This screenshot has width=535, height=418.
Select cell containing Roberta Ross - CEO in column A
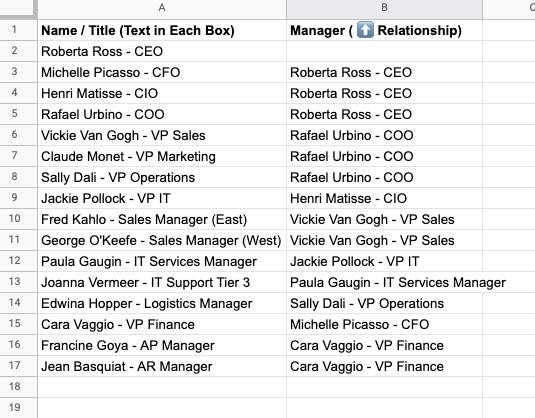click(x=162, y=51)
